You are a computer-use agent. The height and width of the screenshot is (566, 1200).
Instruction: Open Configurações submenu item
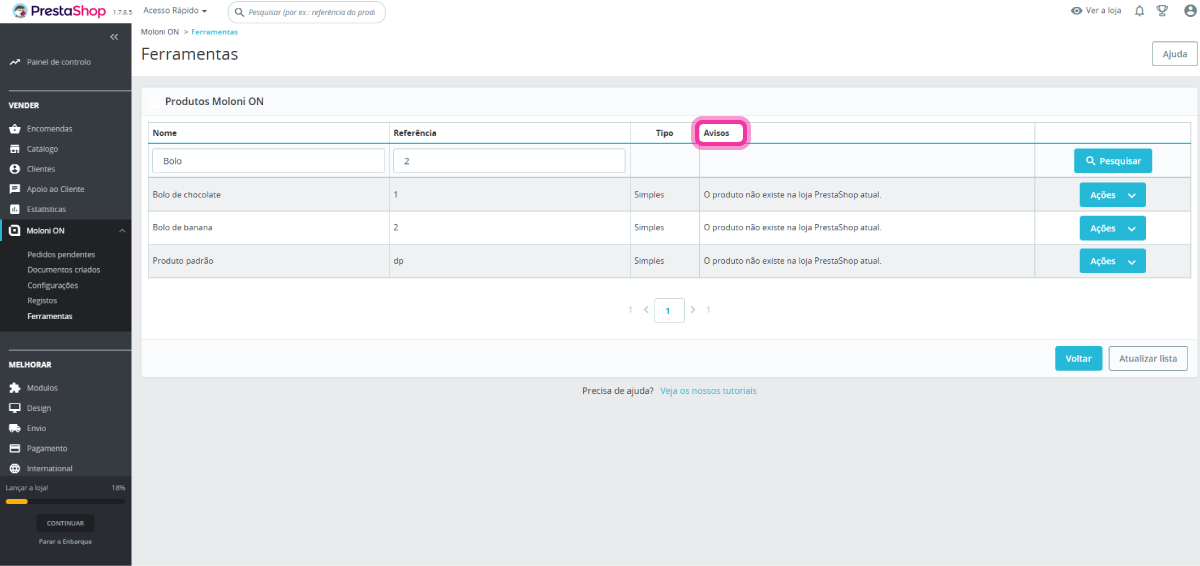[x=53, y=285]
